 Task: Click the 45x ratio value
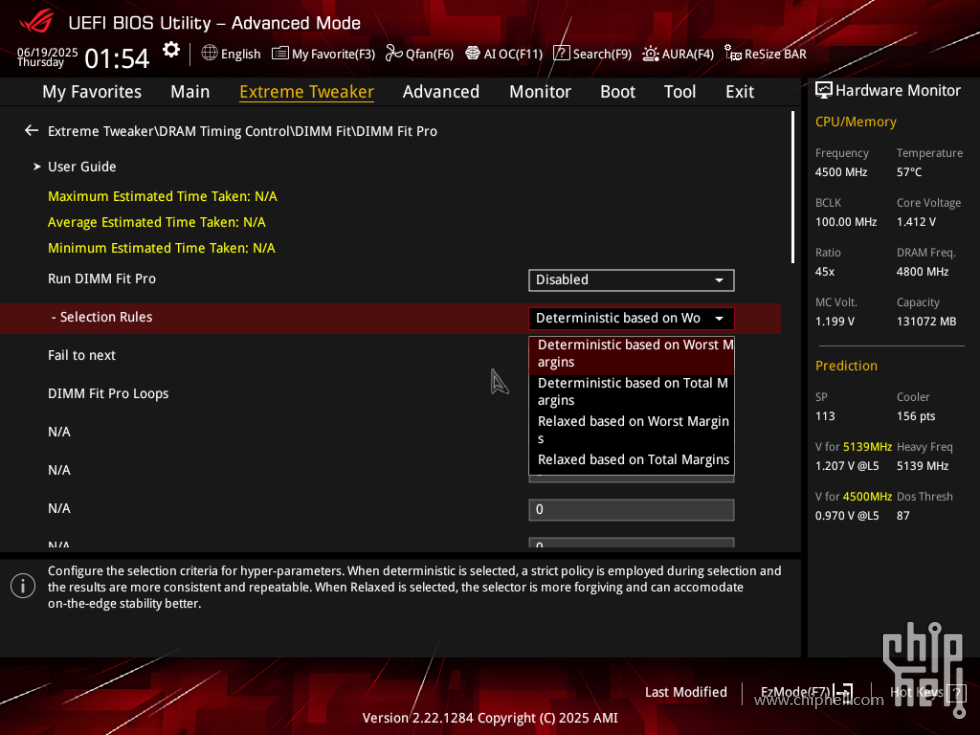(x=824, y=272)
